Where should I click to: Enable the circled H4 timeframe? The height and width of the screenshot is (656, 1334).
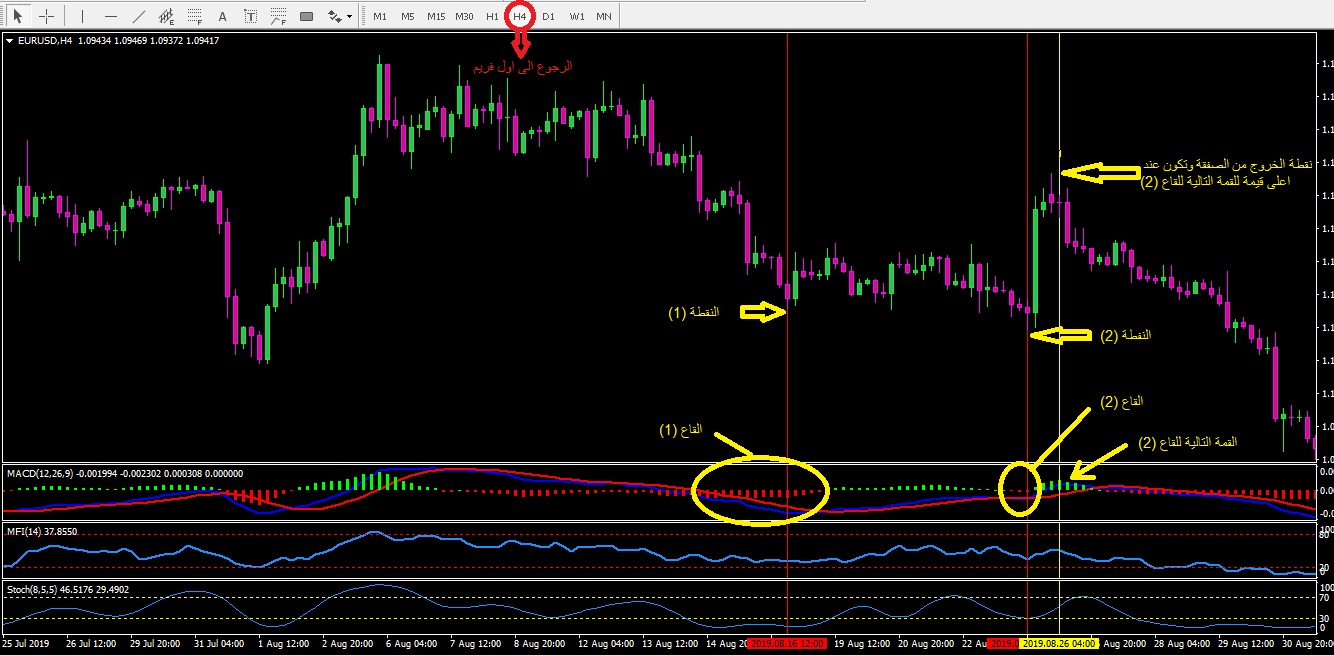(520, 16)
